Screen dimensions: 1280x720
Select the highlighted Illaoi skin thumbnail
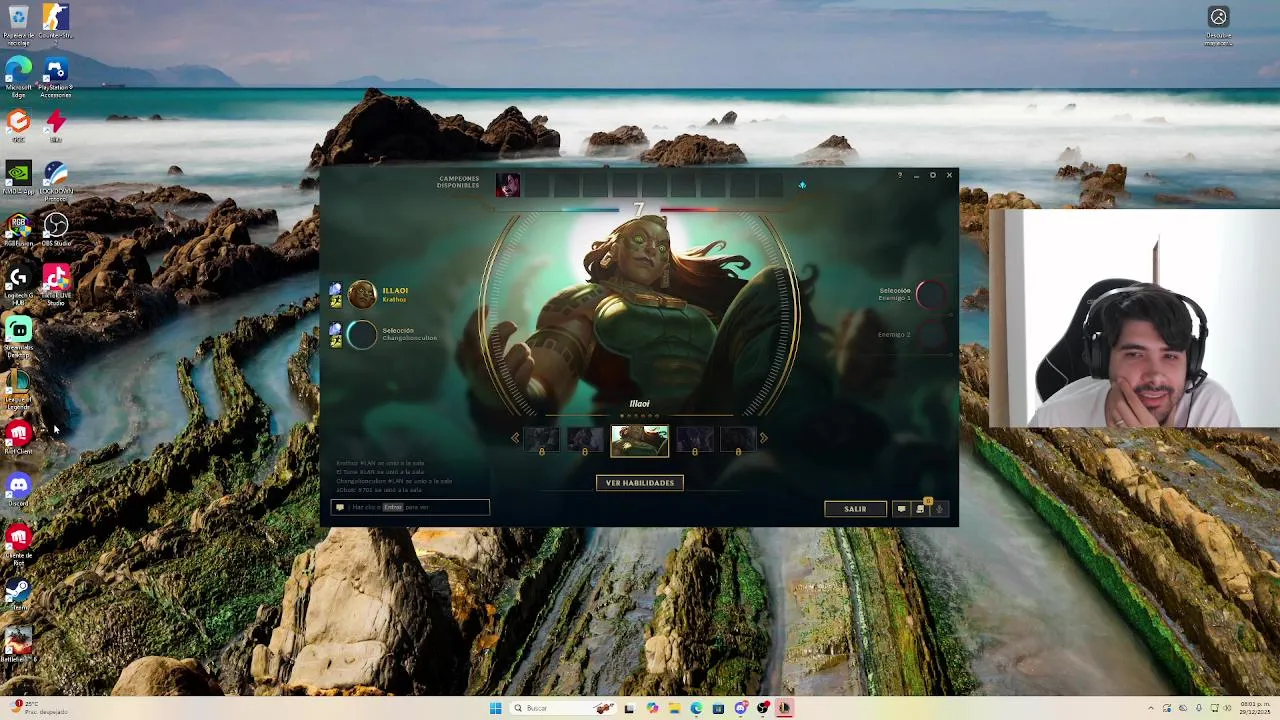pos(640,441)
